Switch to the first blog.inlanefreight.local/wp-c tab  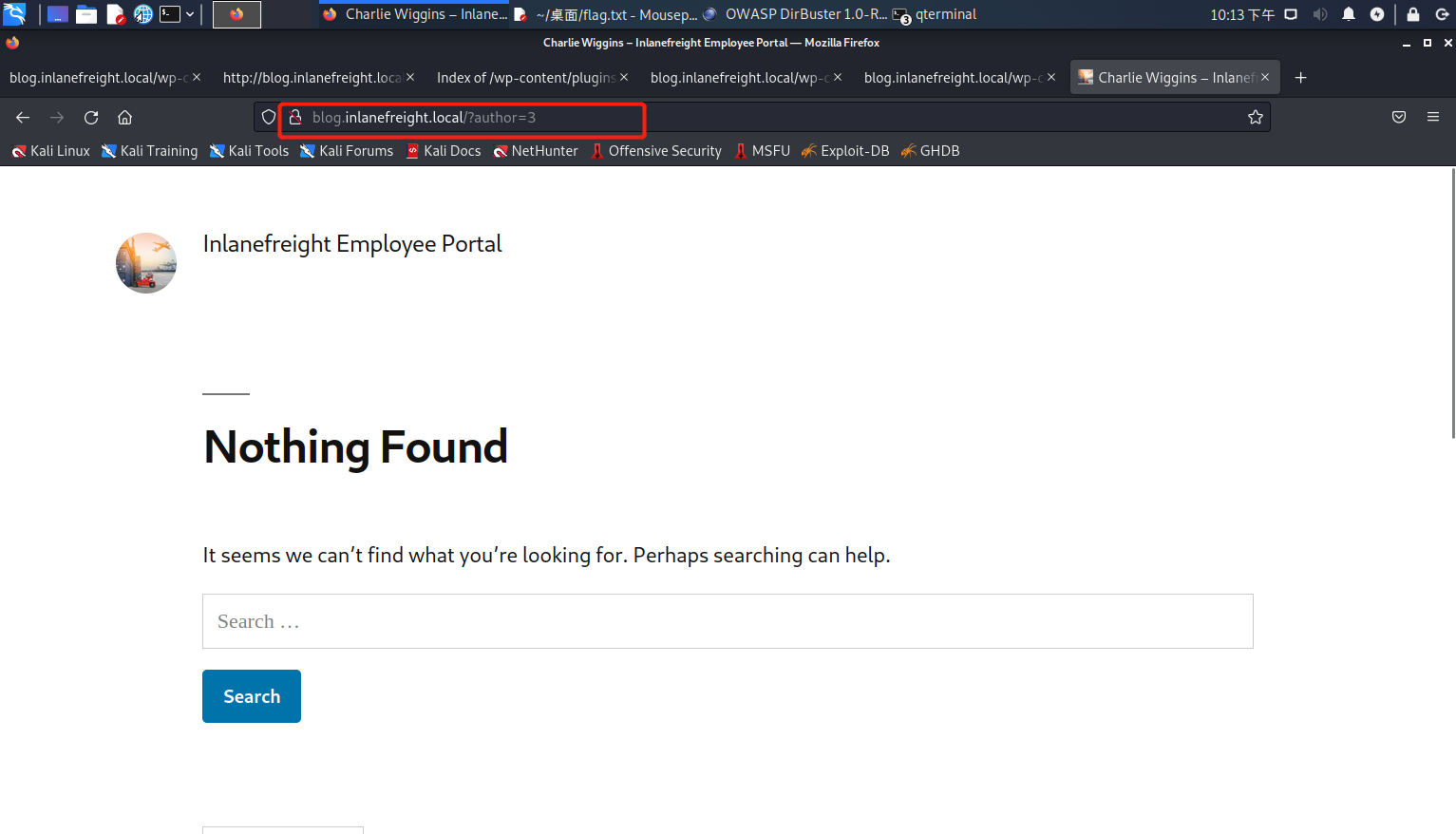click(104, 78)
